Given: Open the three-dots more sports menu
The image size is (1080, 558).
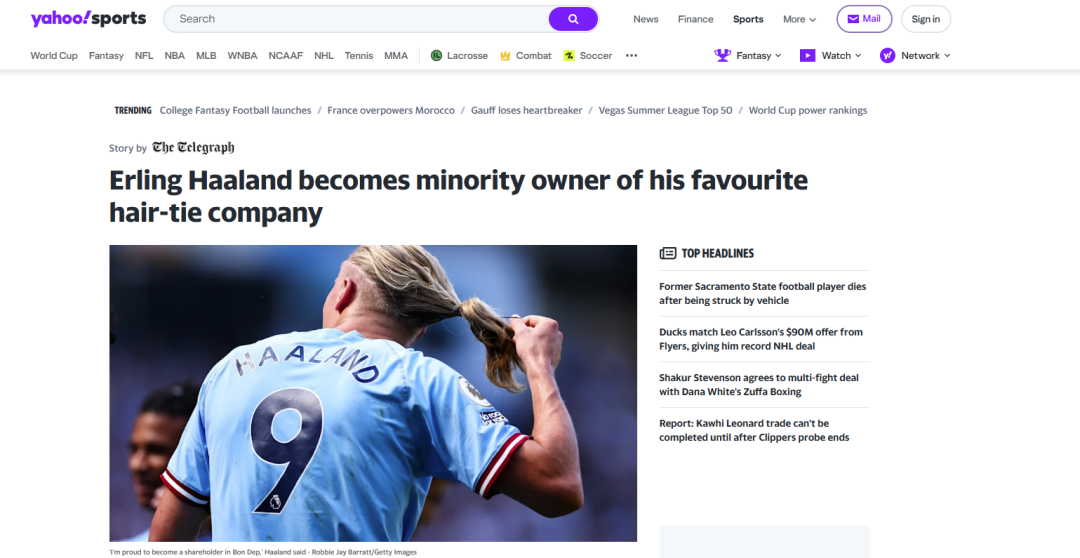Looking at the screenshot, I should pos(632,56).
